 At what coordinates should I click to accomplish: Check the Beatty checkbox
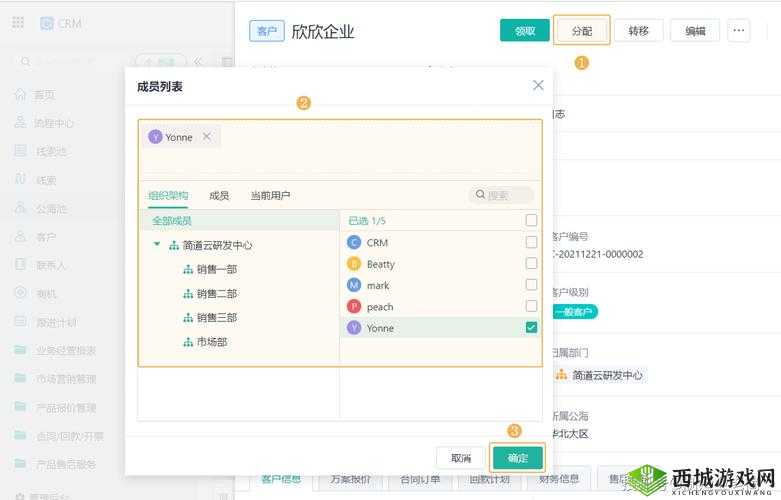(531, 263)
